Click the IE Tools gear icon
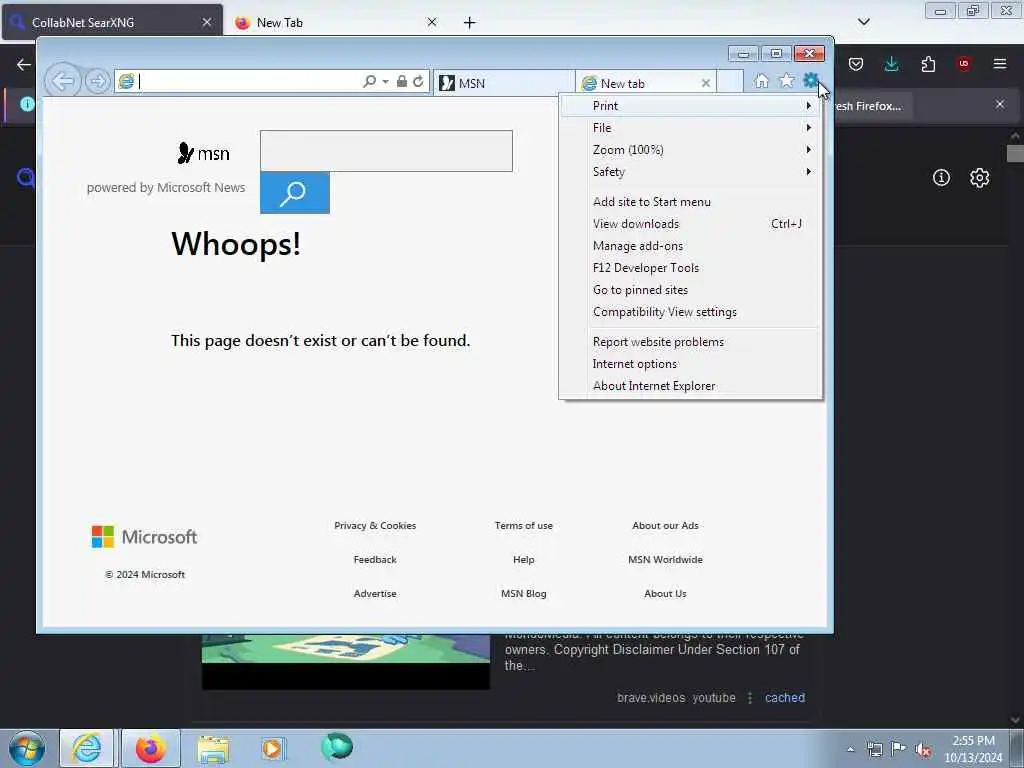The image size is (1024, 768). click(x=810, y=80)
